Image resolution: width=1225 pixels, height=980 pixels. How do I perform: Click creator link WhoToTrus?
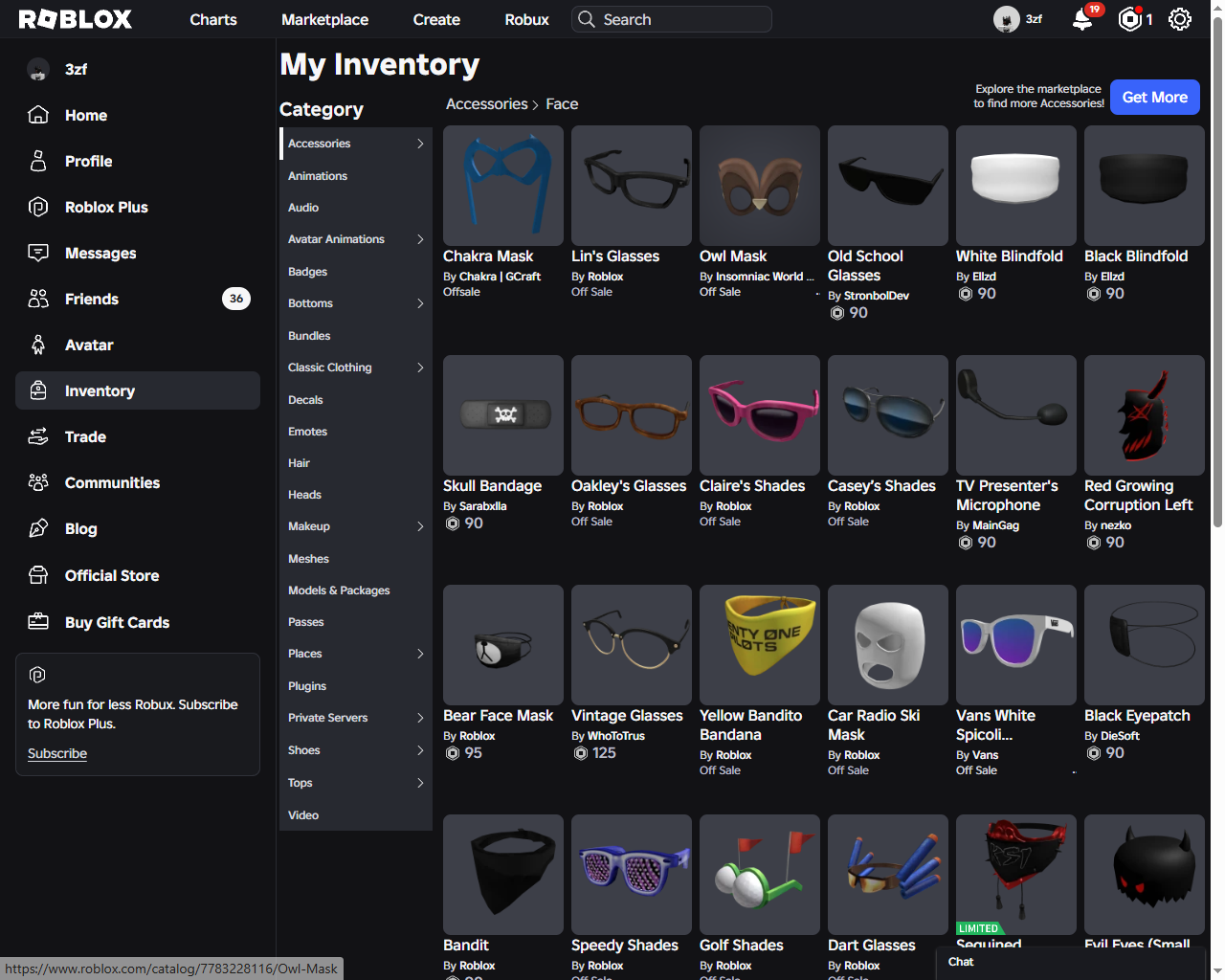616,736
